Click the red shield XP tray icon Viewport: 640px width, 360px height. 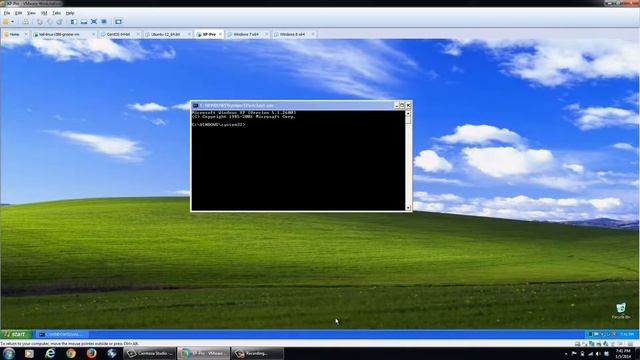point(614,334)
